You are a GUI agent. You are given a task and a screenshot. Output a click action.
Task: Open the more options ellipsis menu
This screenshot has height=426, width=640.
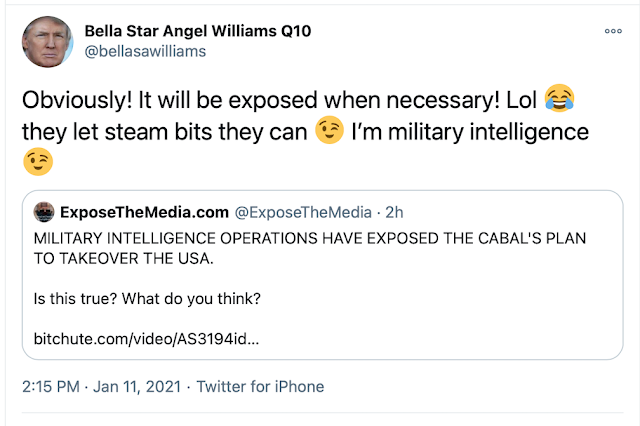click(x=613, y=32)
